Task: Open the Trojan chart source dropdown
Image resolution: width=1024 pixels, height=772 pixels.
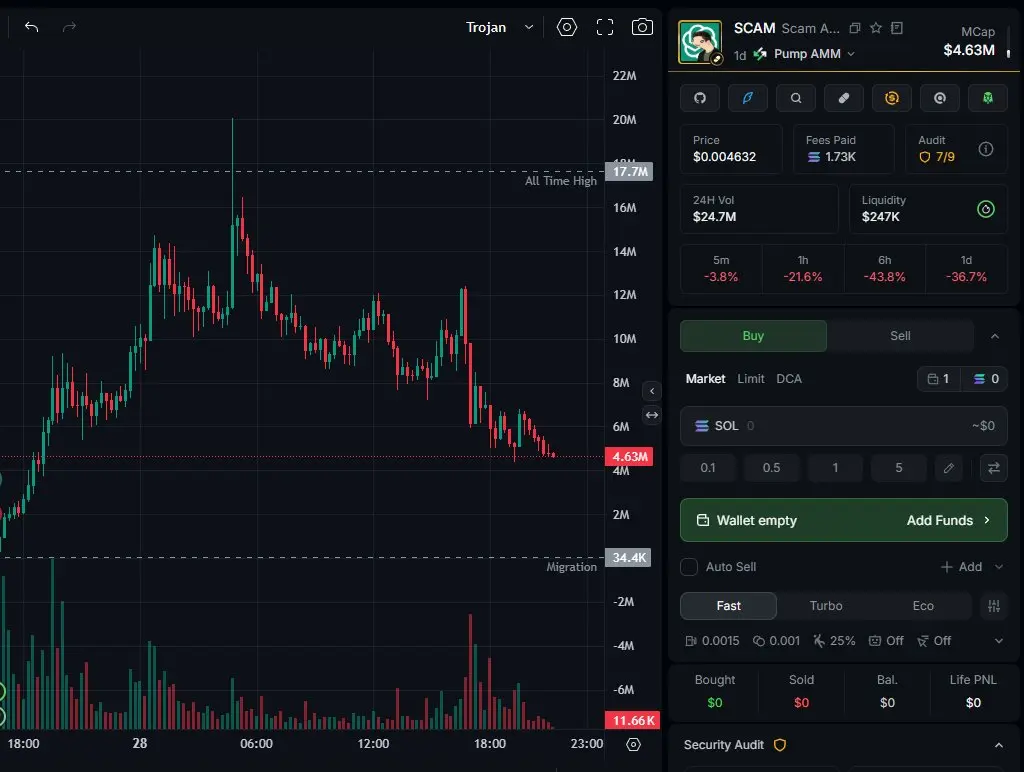Action: 499,27
